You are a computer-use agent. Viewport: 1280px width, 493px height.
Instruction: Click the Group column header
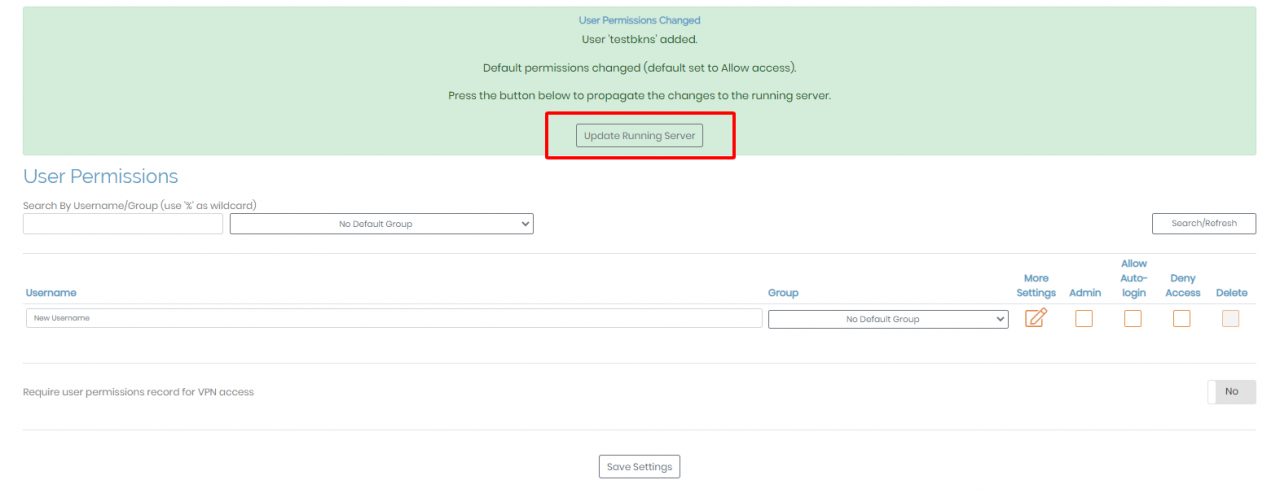(783, 293)
